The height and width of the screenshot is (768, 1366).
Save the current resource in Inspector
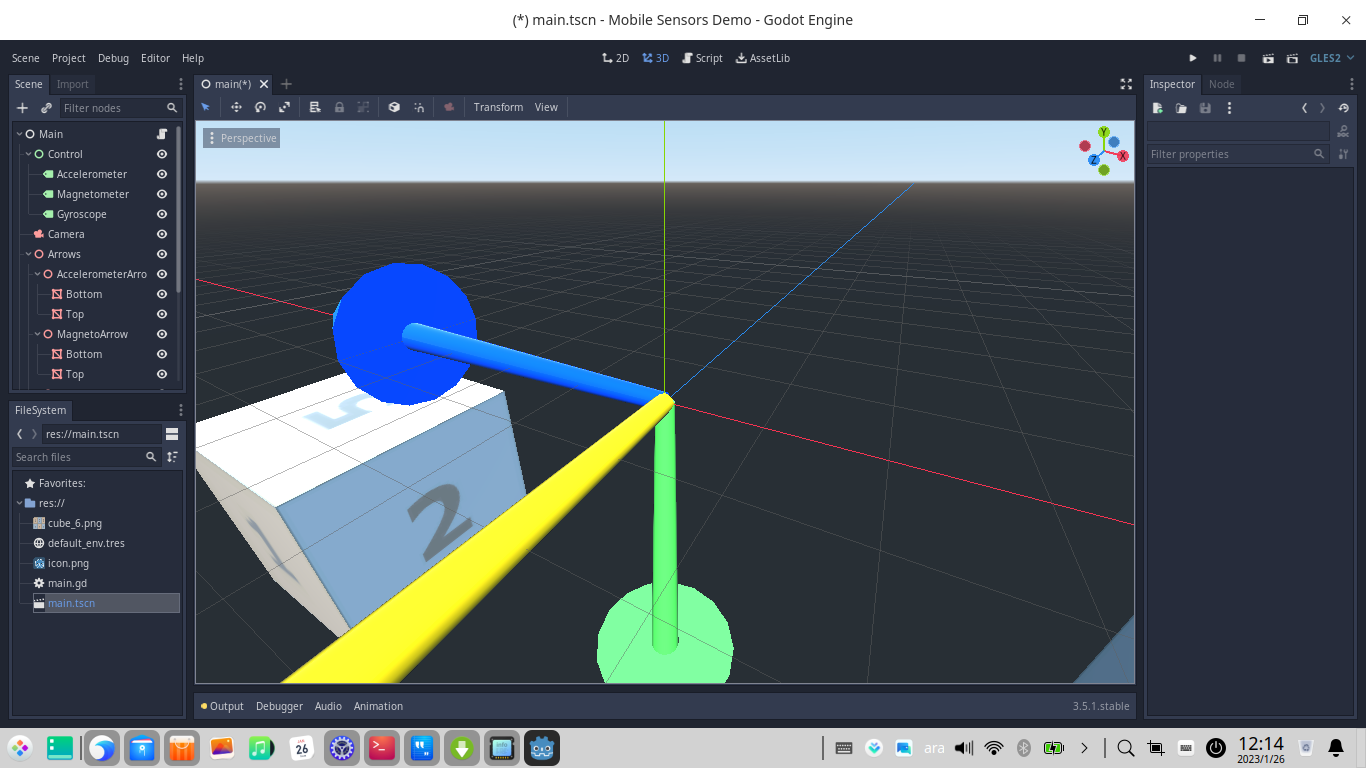point(1205,108)
